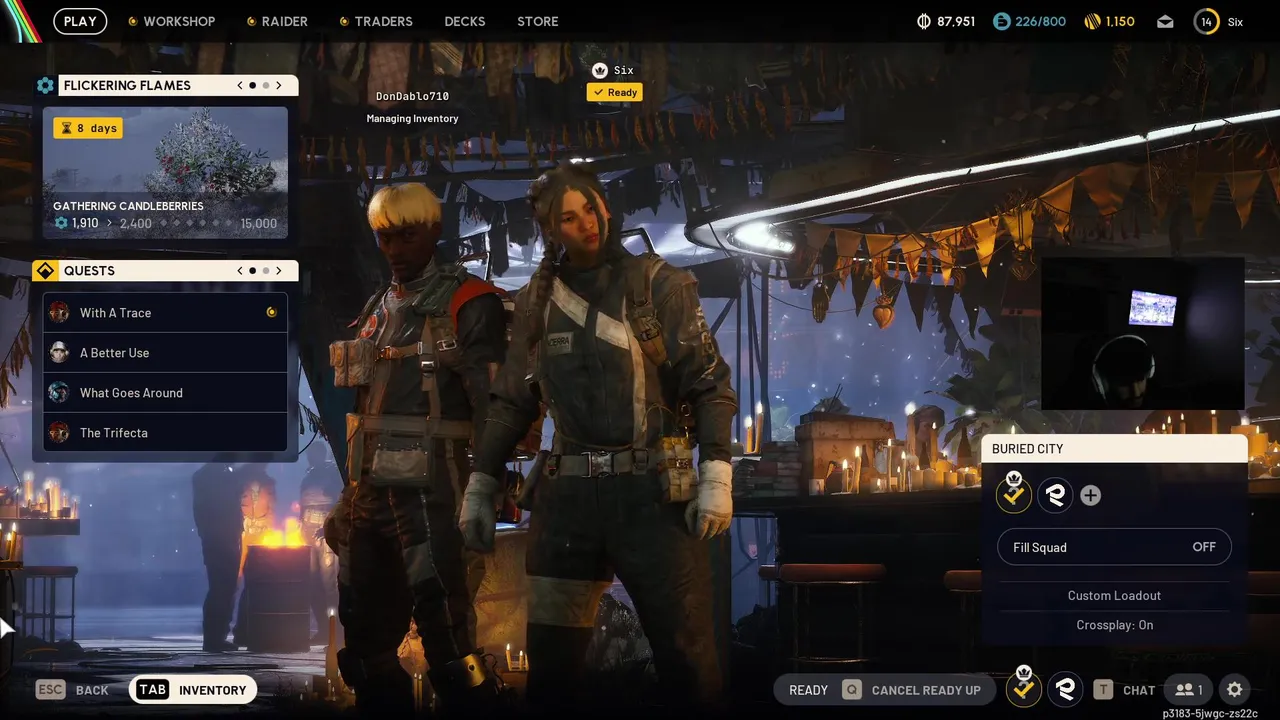
Task: Select The Trifecta quest
Action: coord(165,433)
